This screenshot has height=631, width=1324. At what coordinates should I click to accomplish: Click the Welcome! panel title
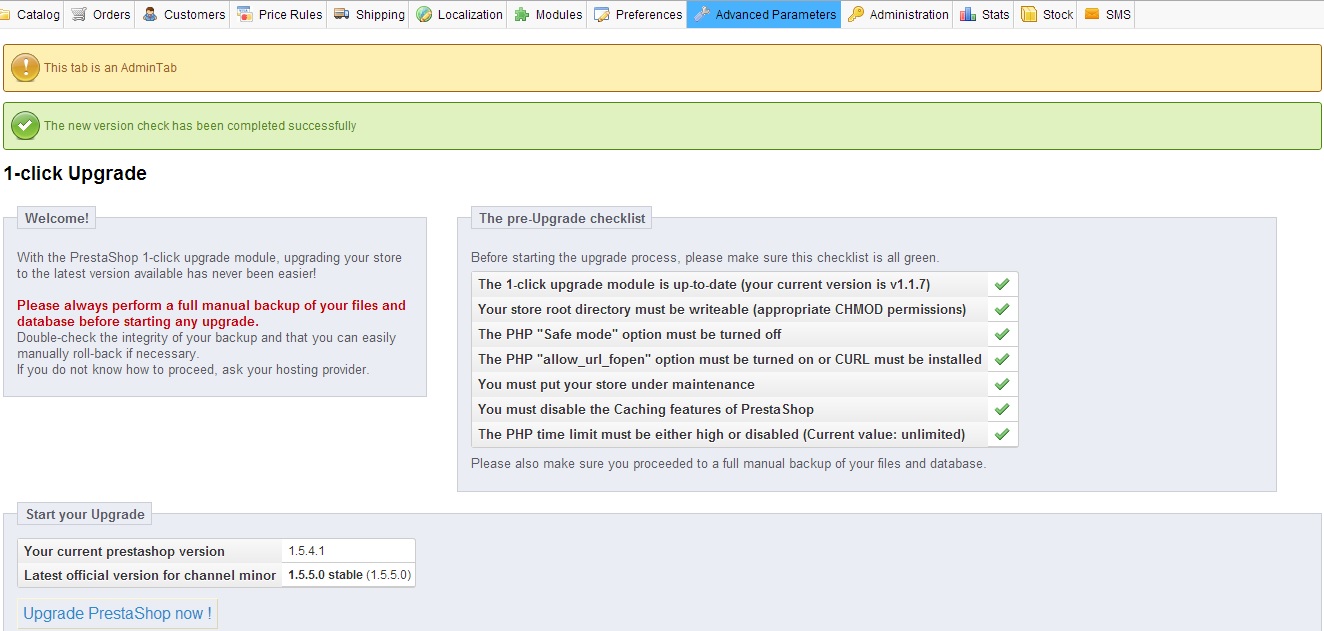(x=57, y=218)
